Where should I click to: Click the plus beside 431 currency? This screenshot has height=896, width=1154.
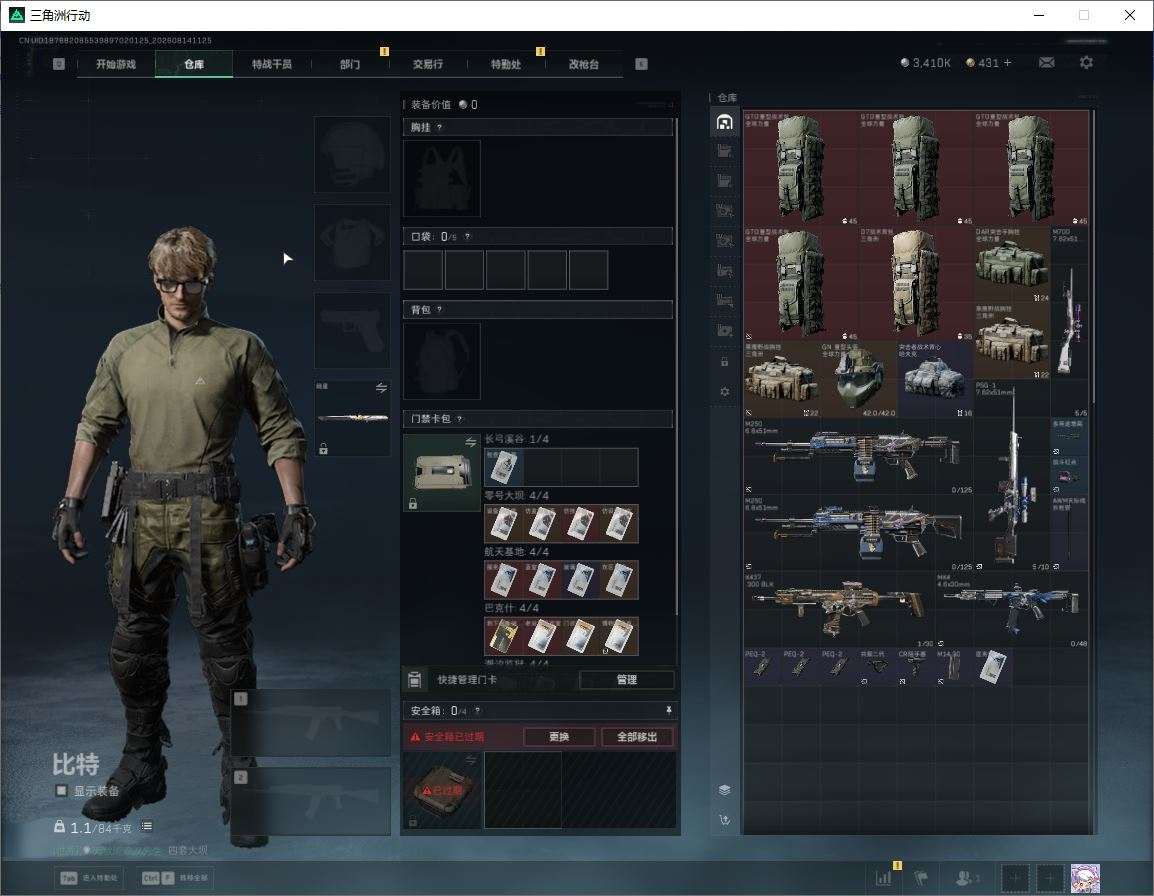tap(1008, 63)
